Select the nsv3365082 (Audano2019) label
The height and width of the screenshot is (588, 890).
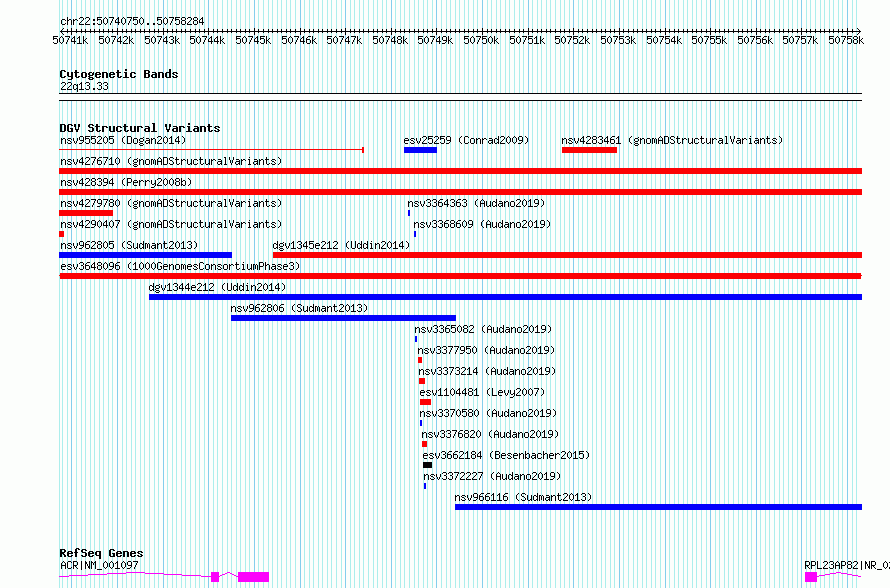point(483,329)
